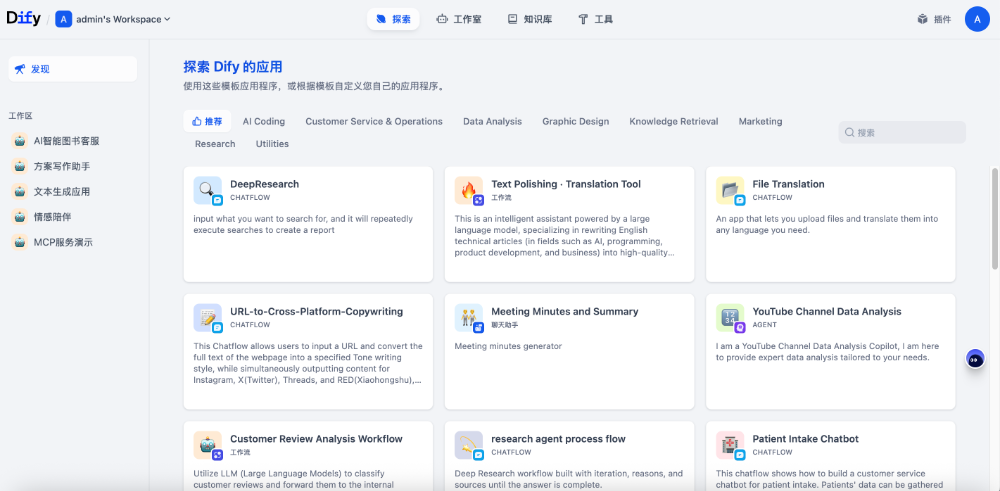Screen dimensions: 1000x491
Task: Click the Dify logo
Action: (24, 18)
